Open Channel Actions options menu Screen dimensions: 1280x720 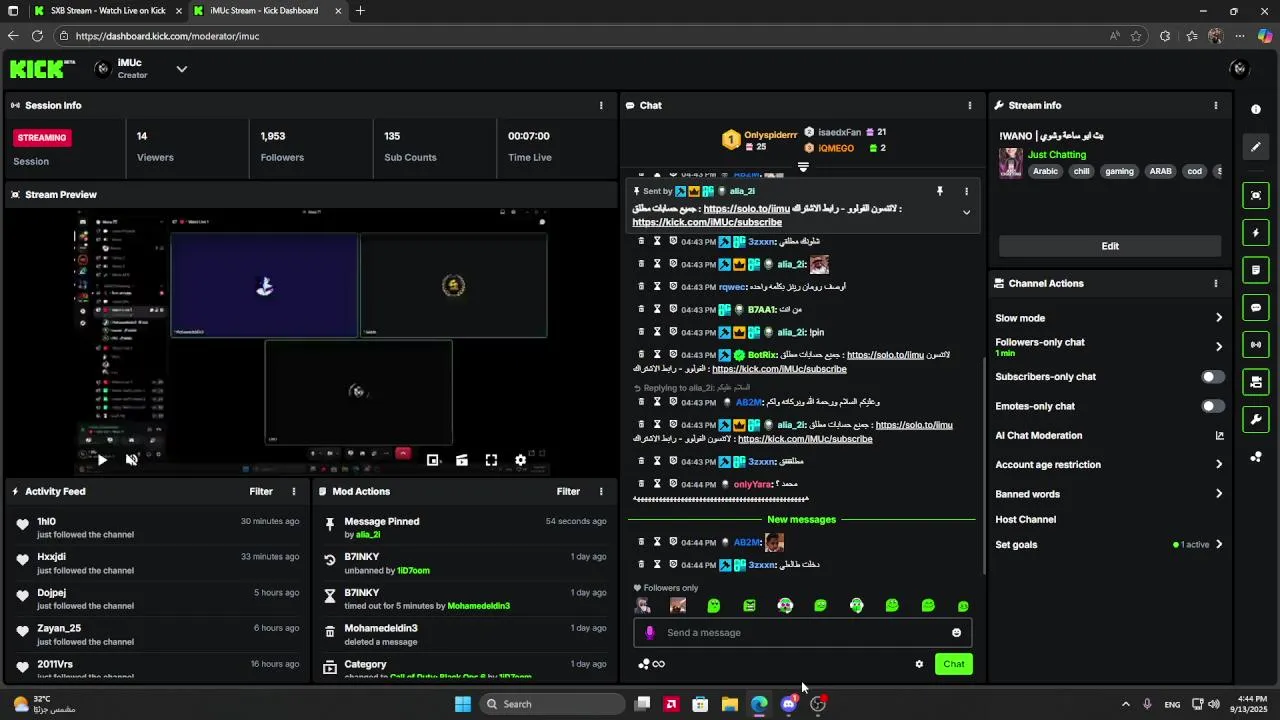click(x=1216, y=283)
